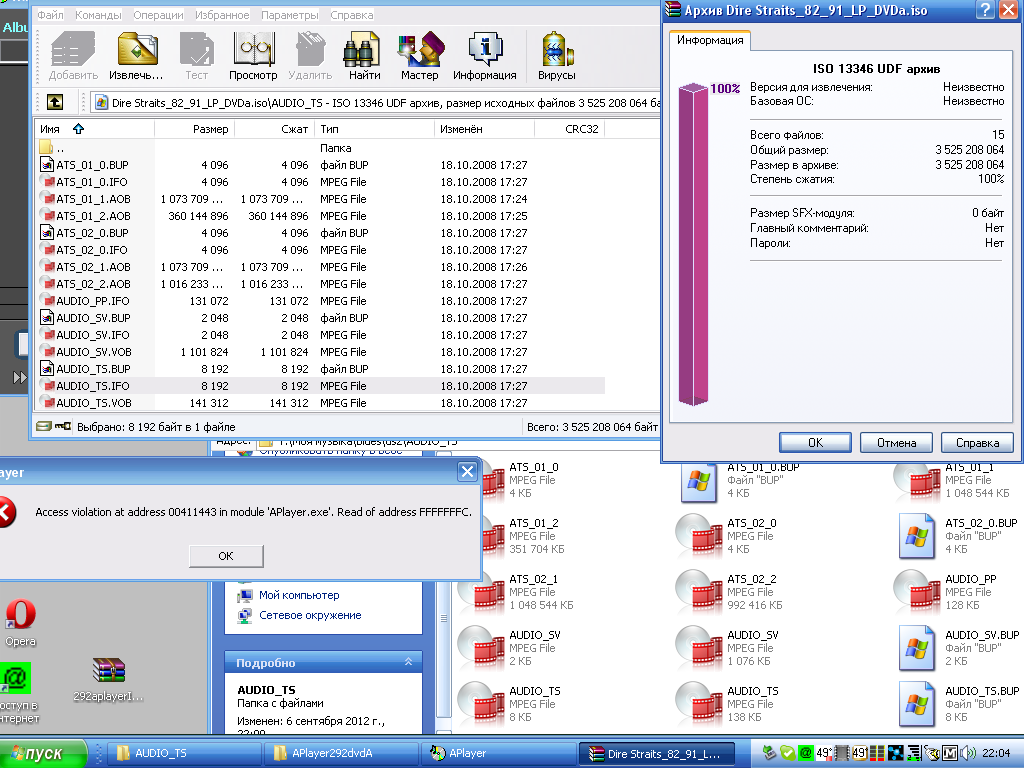Collapse the Подробно panel chevron
This screenshot has height=768, width=1024.
[408, 662]
